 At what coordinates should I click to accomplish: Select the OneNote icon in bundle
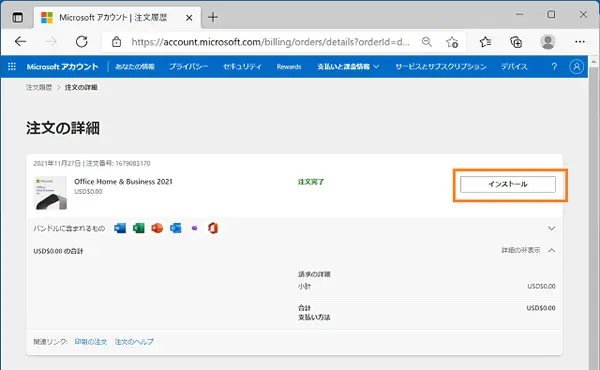click(x=194, y=228)
